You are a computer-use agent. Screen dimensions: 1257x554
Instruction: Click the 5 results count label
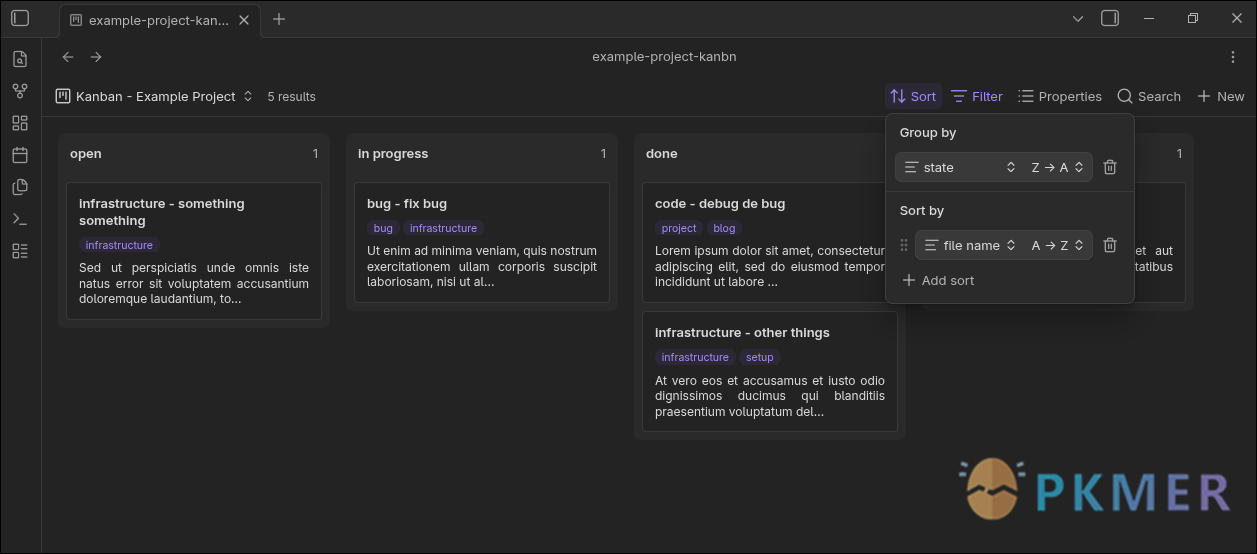tap(291, 96)
